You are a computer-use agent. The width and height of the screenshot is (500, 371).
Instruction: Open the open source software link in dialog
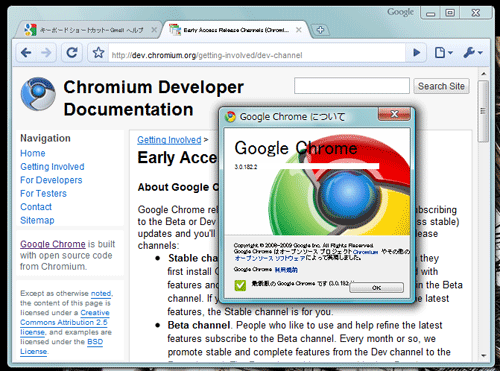[270, 258]
